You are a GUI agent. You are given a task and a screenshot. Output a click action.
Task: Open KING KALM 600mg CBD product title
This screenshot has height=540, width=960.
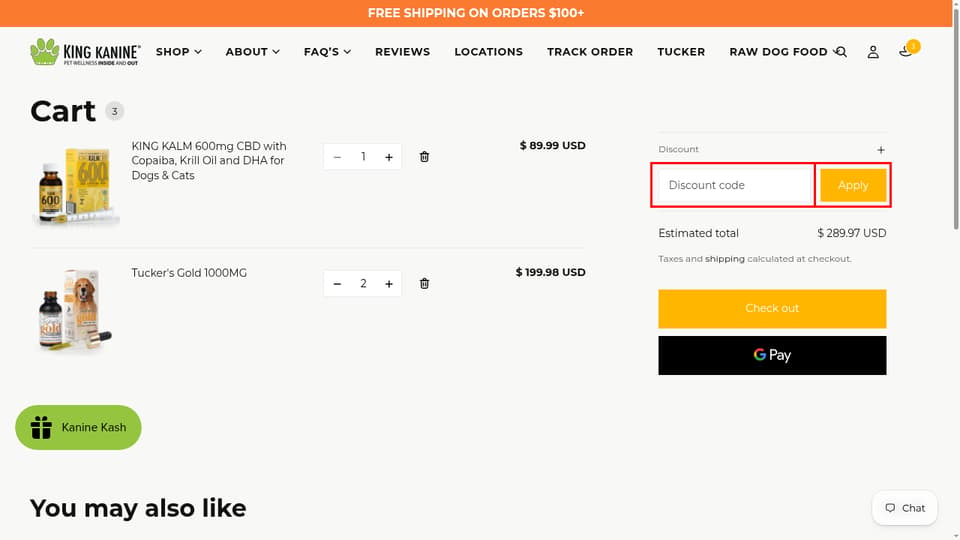209,160
